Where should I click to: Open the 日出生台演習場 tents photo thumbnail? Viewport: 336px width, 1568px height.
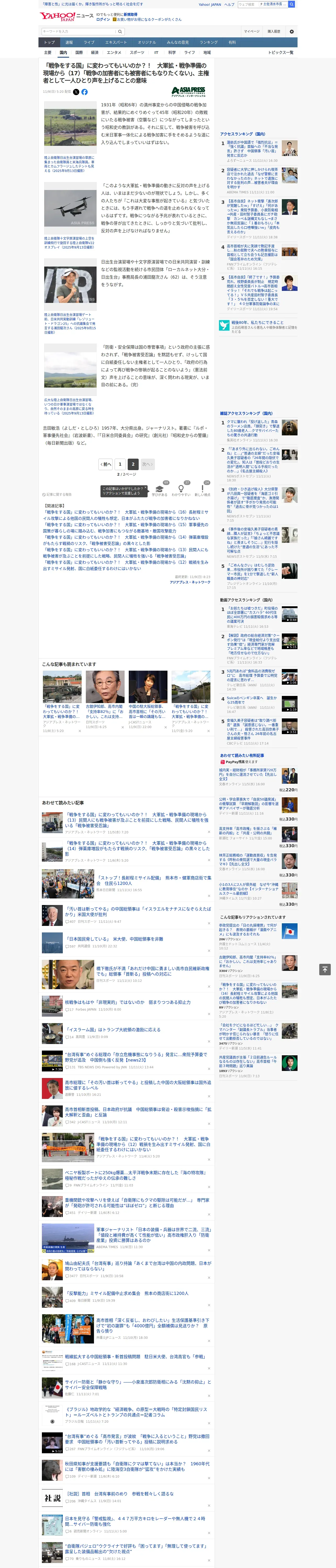(70, 128)
